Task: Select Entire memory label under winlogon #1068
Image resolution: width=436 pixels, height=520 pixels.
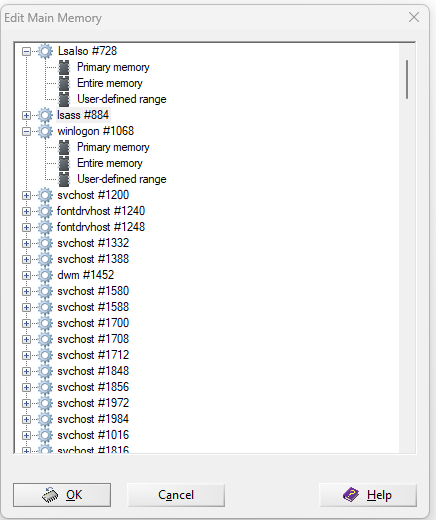Action: pyautogui.click(x=110, y=163)
